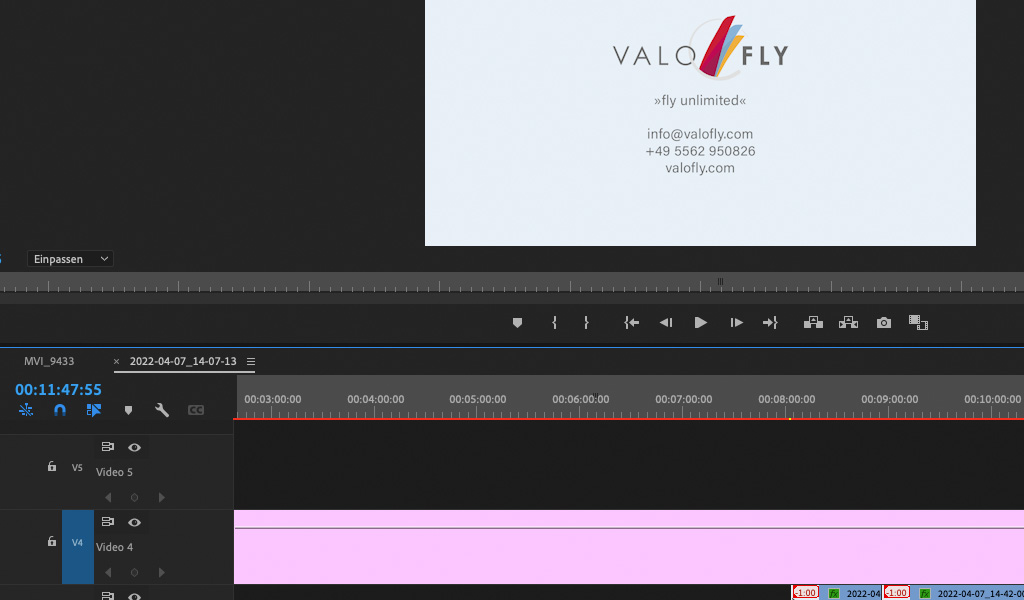Select the 2022-04-07_14-07-13 sequence tab

point(183,361)
